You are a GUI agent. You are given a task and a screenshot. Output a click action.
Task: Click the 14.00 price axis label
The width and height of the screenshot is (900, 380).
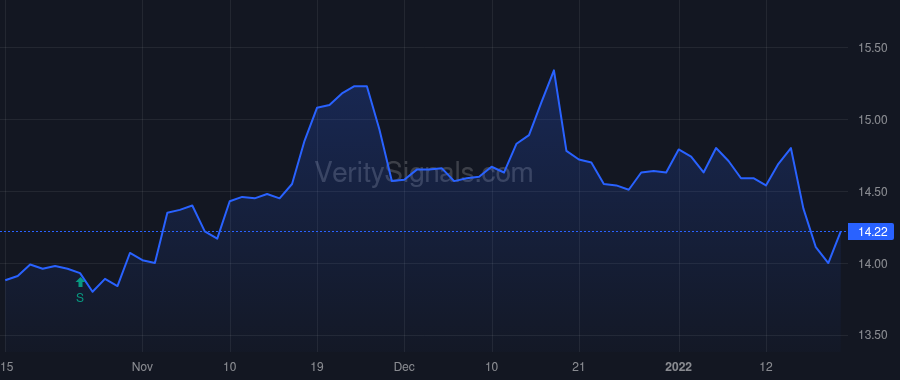click(872, 263)
